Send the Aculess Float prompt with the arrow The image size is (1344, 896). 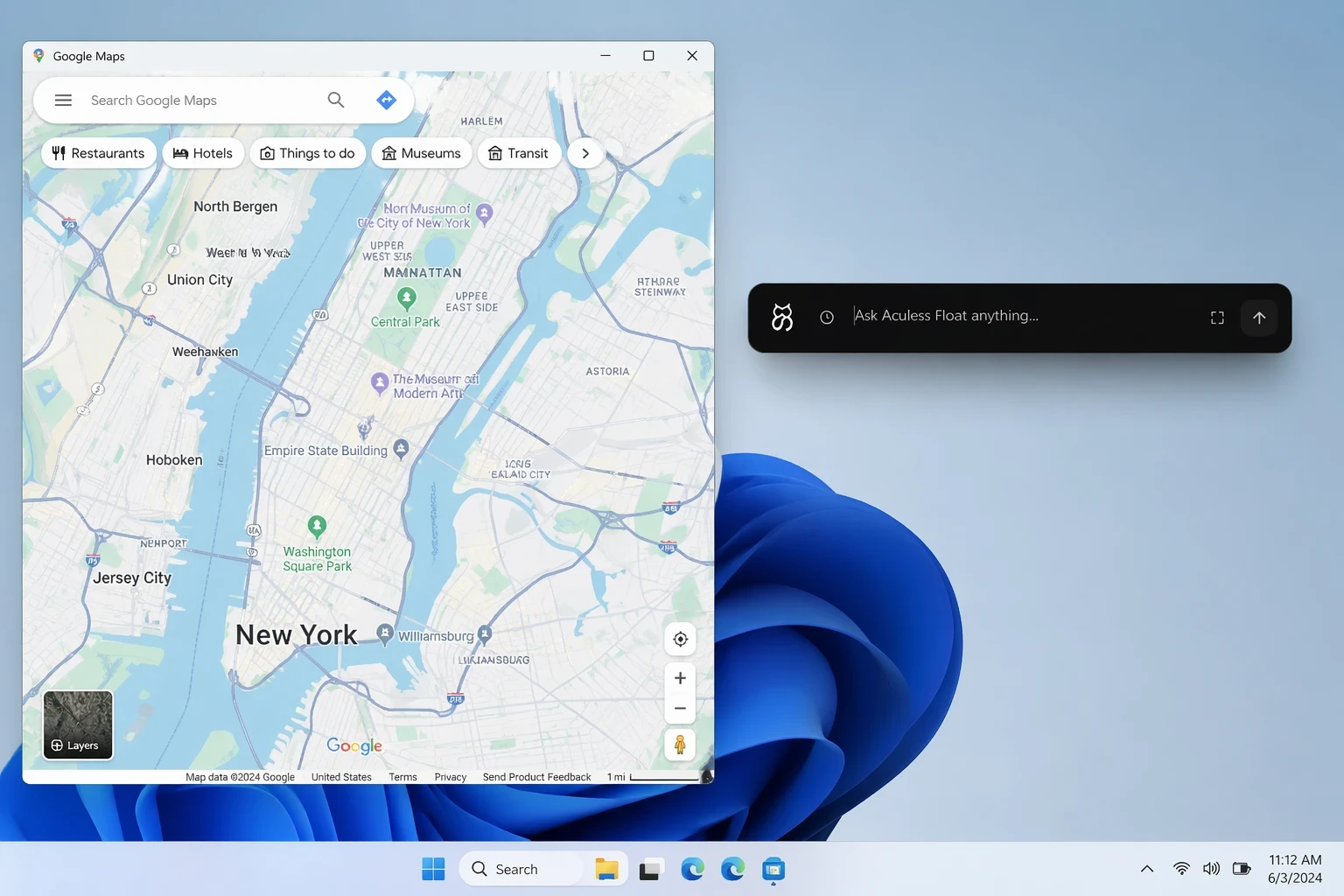coord(1259,318)
